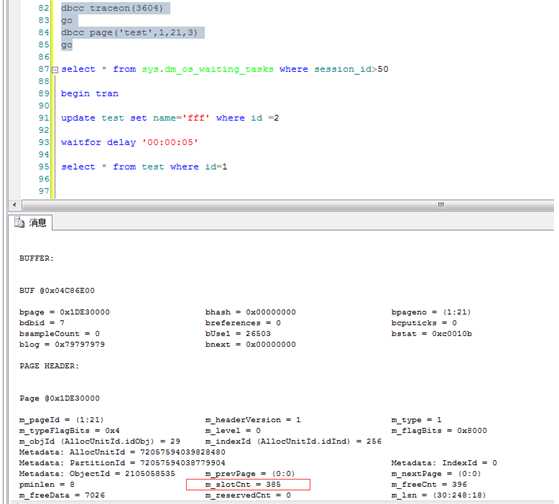Click 'bhash = 0x00000000' entry
Viewport: 559px width, 504px height.
tap(250, 312)
